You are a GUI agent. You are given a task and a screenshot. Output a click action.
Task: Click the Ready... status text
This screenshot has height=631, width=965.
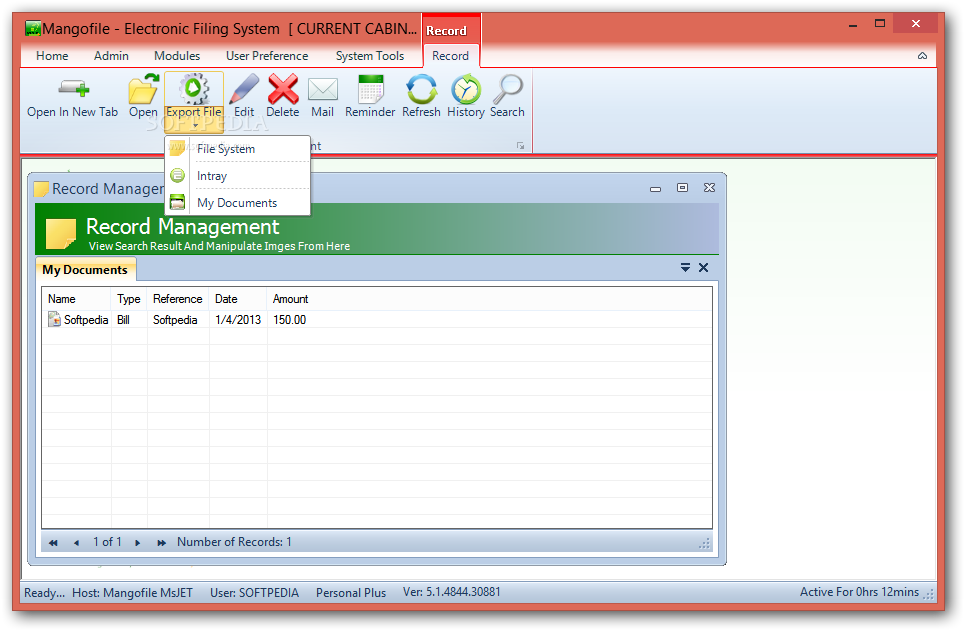point(44,593)
